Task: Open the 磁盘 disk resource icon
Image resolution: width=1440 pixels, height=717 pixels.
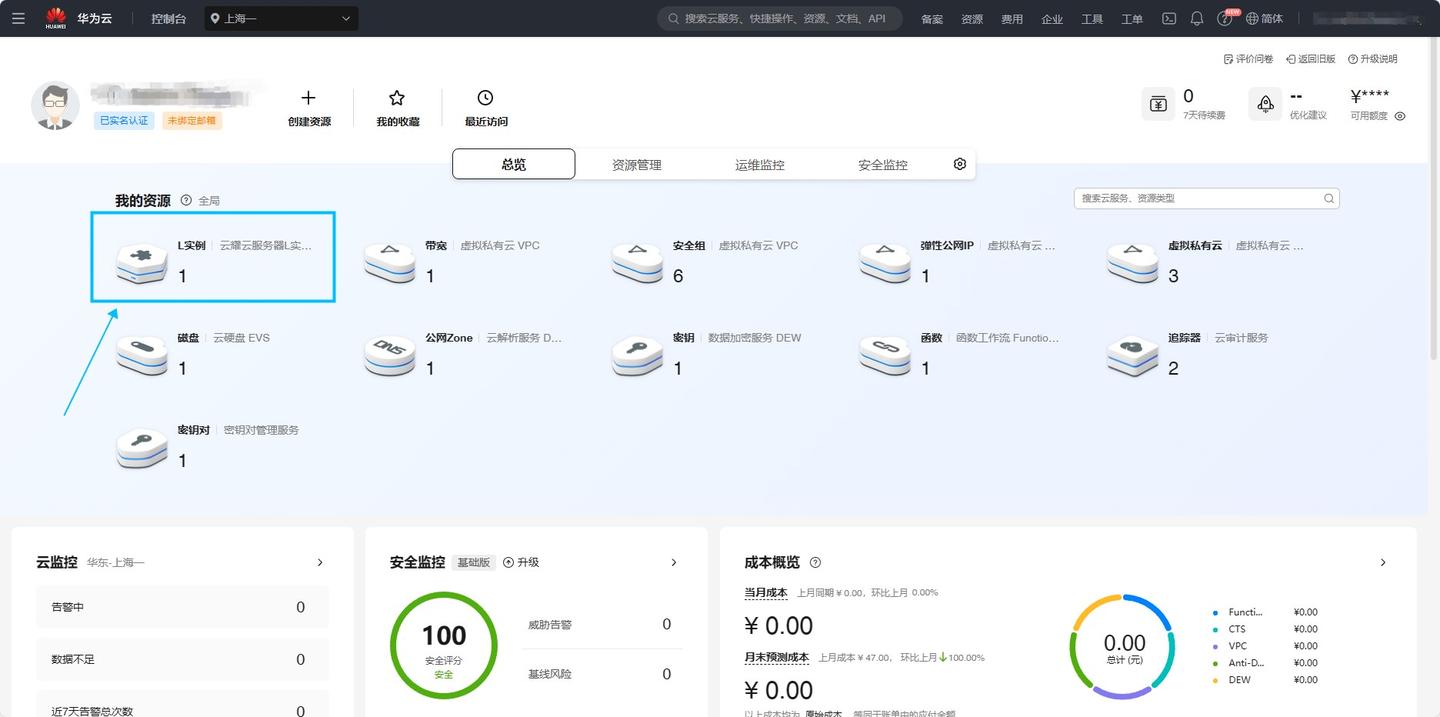Action: tap(142, 356)
